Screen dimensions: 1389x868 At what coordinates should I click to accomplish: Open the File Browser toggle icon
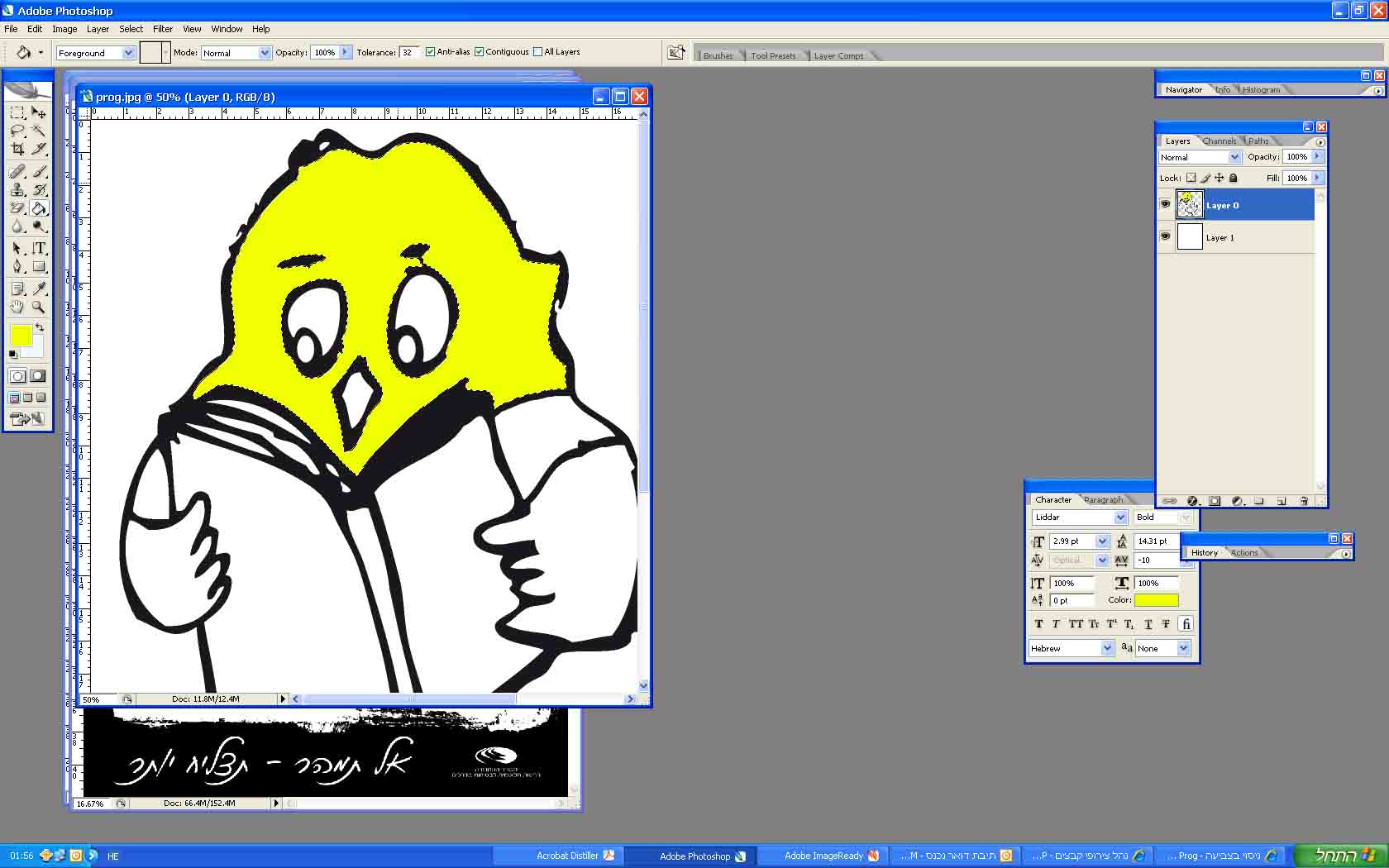[676, 52]
